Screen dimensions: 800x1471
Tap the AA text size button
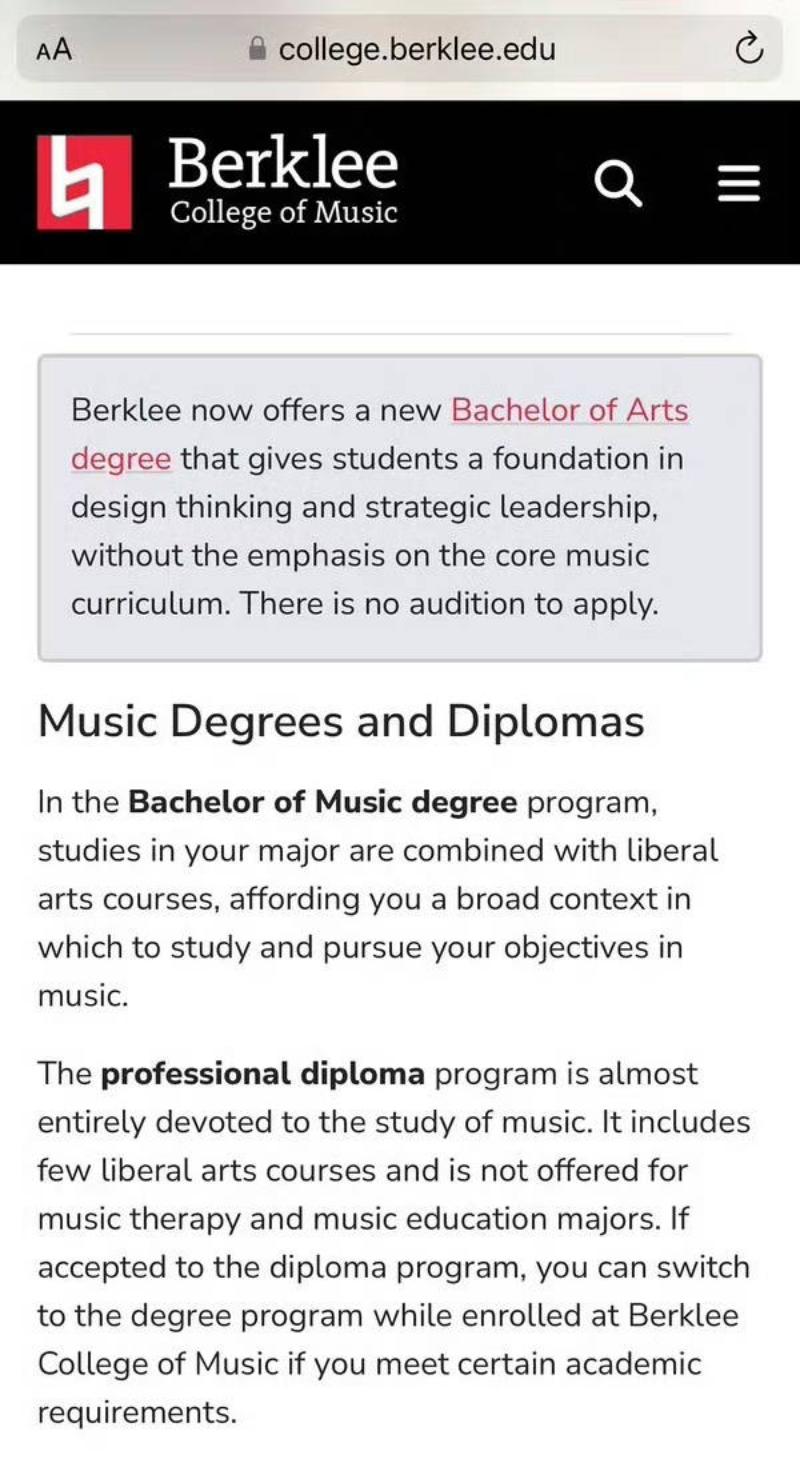click(x=54, y=49)
